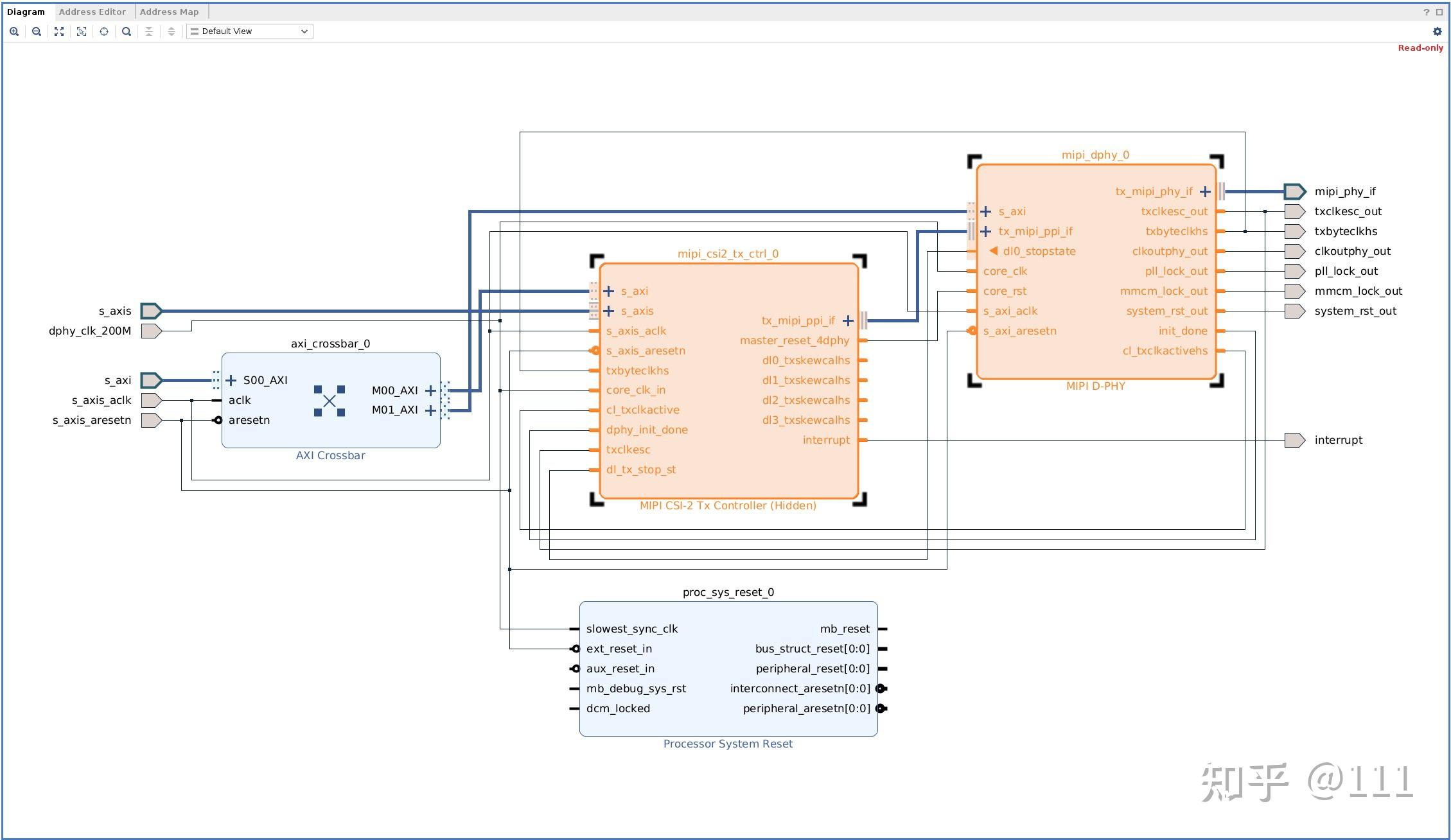Image resolution: width=1451 pixels, height=840 pixels.
Task: Click the Zoom Out magnifier icon
Action: tap(37, 31)
